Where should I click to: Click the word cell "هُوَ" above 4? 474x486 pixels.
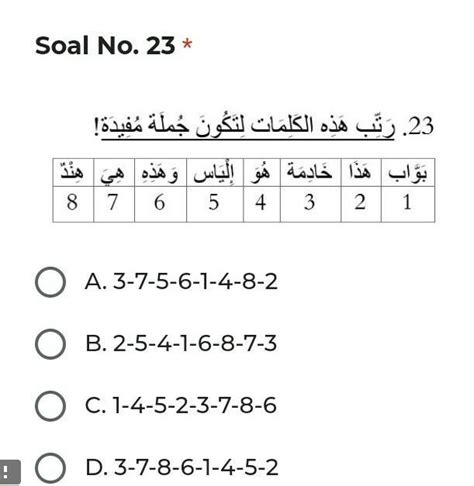[262, 172]
